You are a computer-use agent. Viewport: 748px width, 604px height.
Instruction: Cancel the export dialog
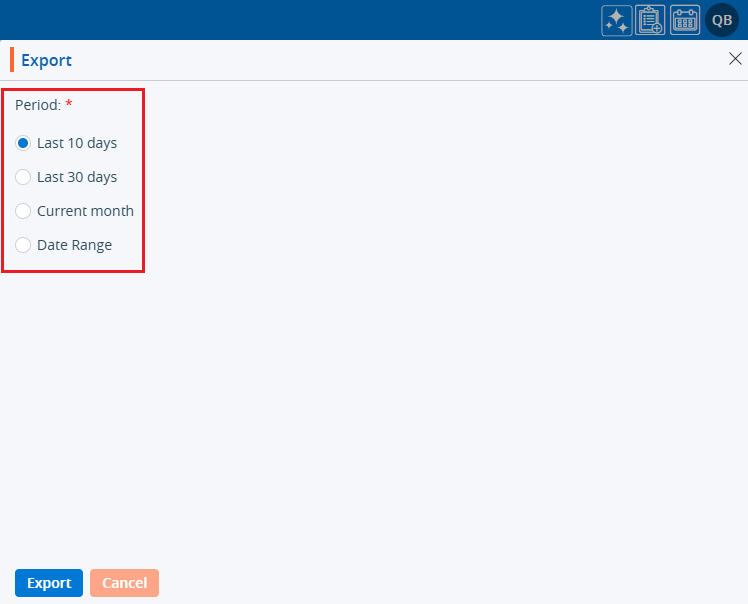point(124,583)
